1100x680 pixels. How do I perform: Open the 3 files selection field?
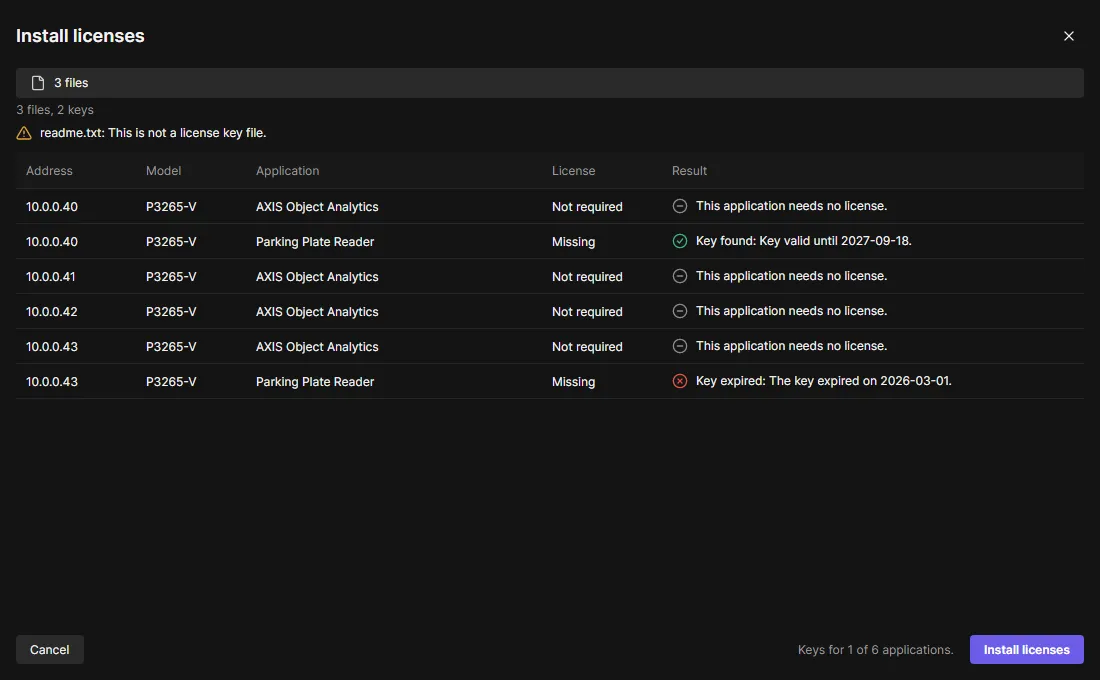550,83
